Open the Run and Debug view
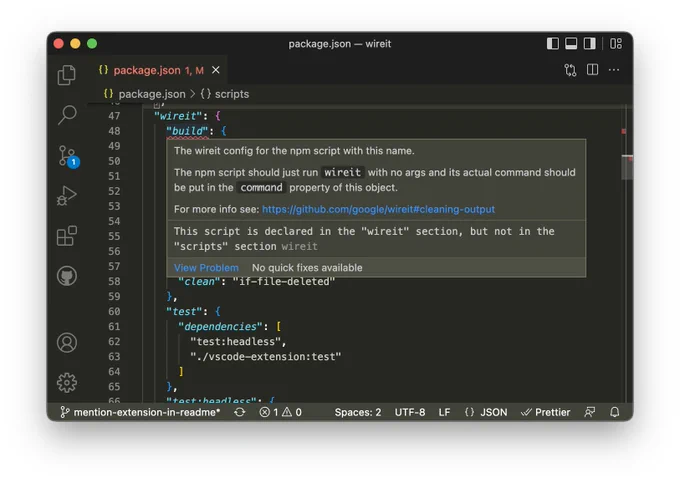Image resolution: width=680 pixels, height=483 pixels. 66,196
